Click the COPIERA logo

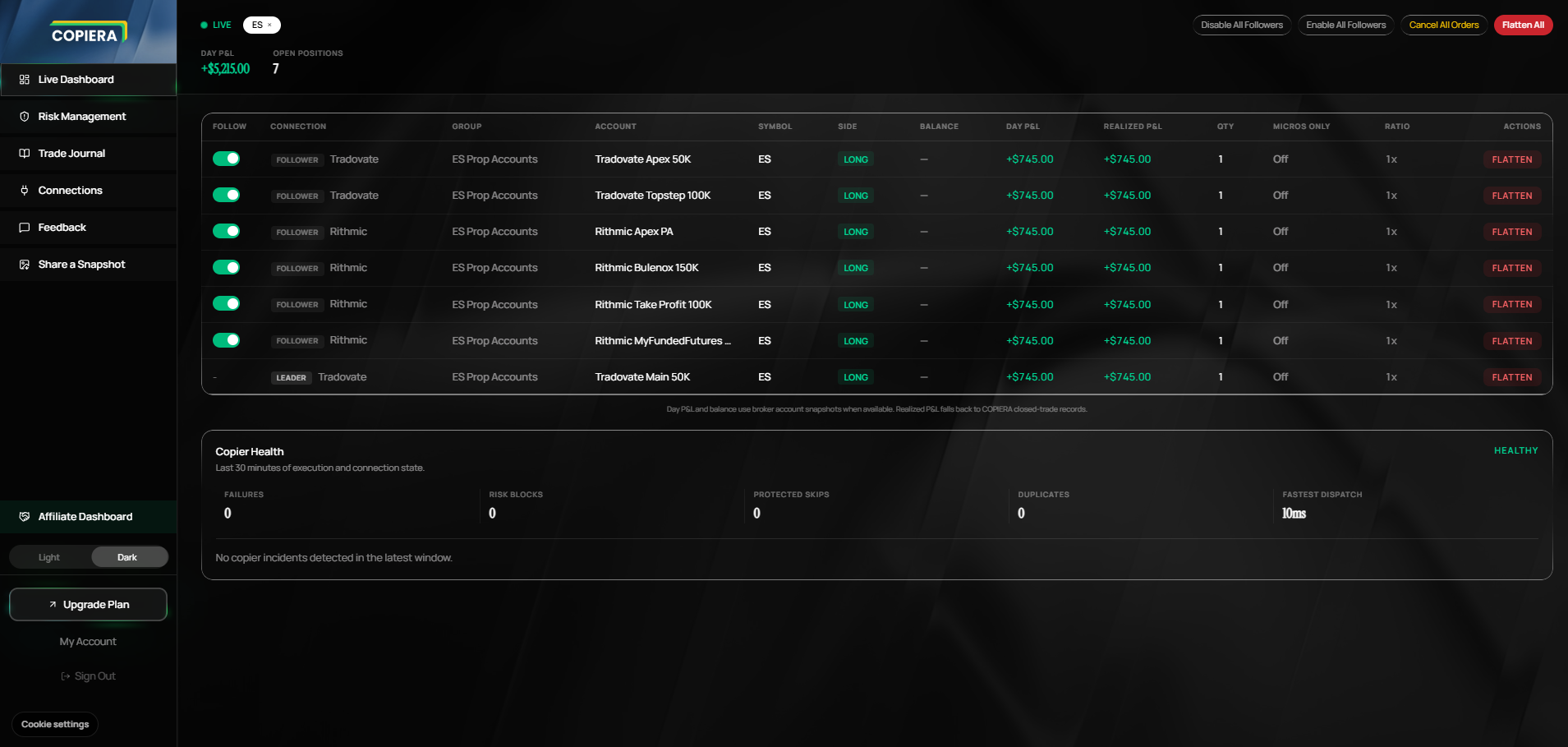89,34
